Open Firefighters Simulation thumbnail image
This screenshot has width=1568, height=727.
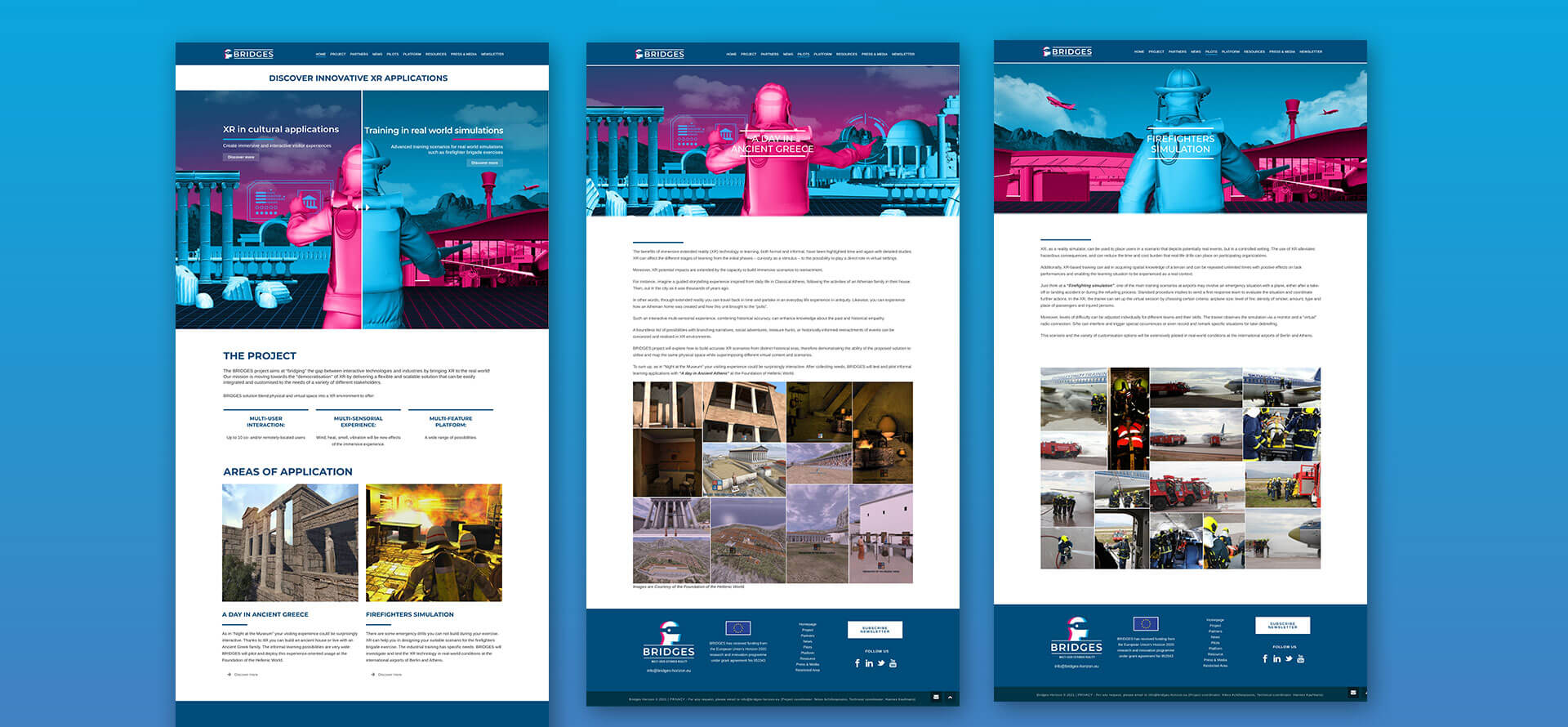[x=434, y=542]
